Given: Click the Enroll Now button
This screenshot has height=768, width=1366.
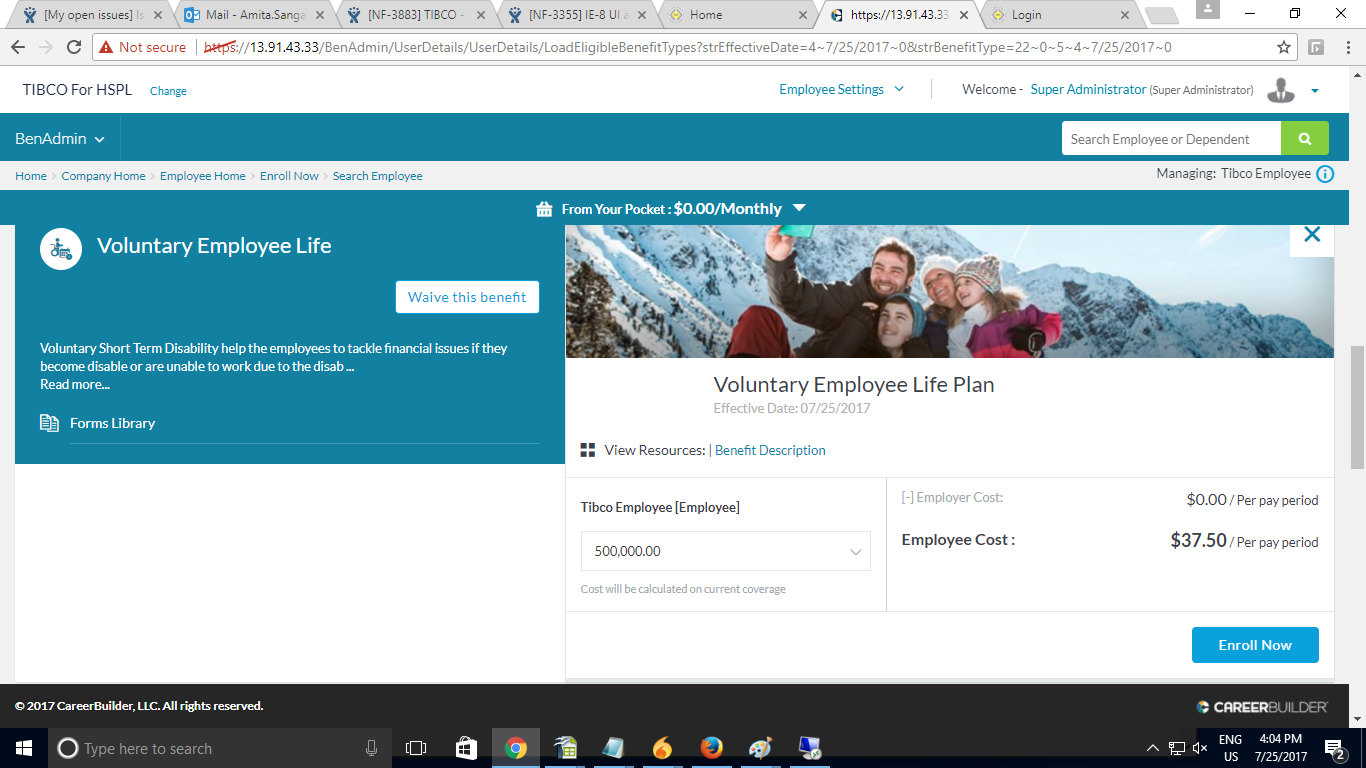Looking at the screenshot, I should [1255, 645].
